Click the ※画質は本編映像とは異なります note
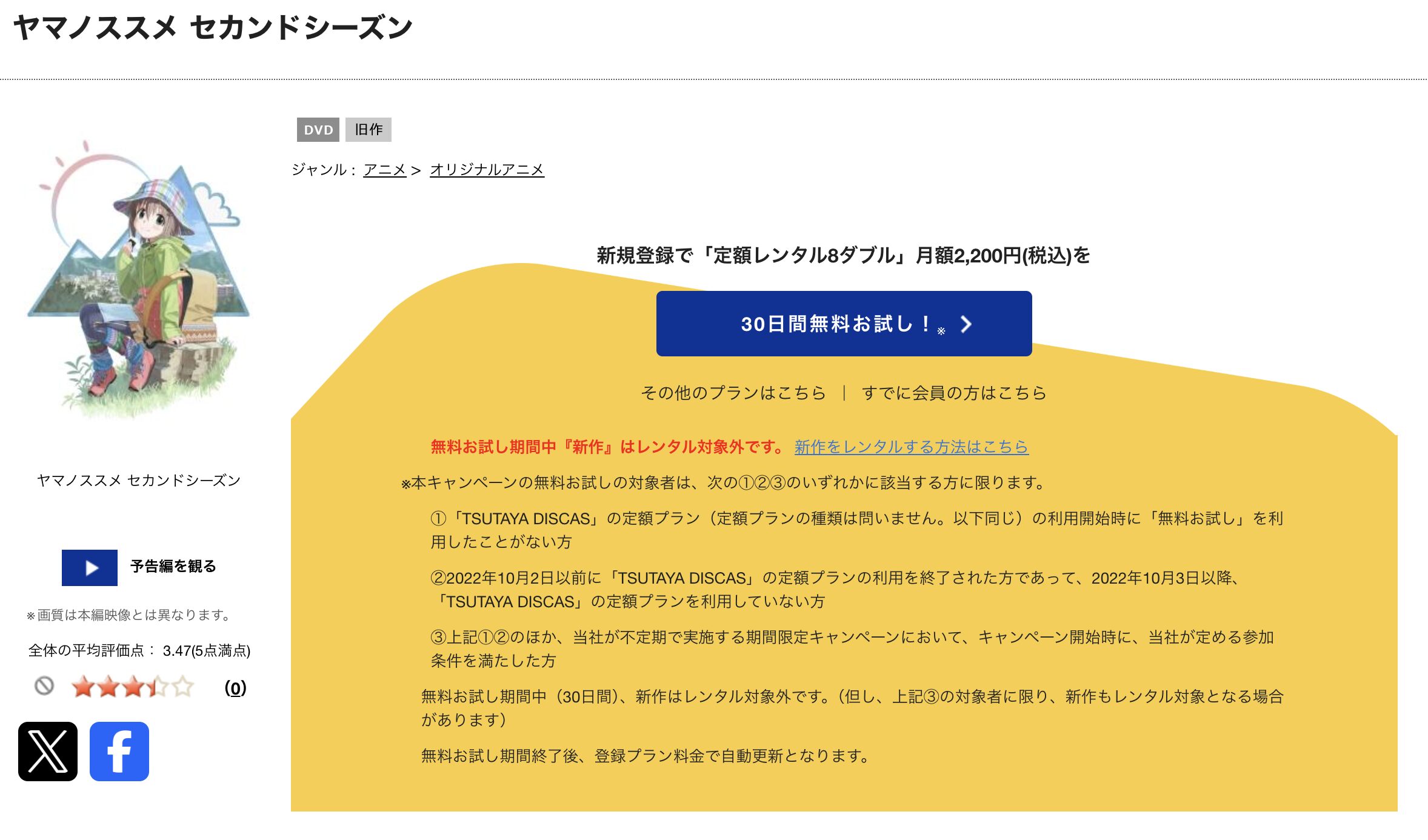Screen dimensions: 1428x840 click(x=130, y=615)
